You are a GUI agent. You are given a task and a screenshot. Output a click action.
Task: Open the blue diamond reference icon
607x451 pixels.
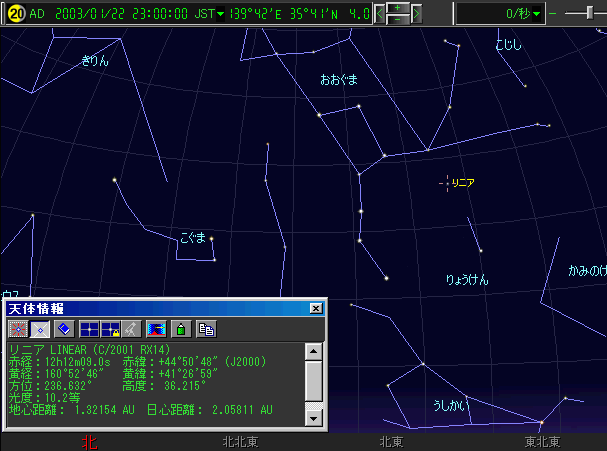click(64, 328)
